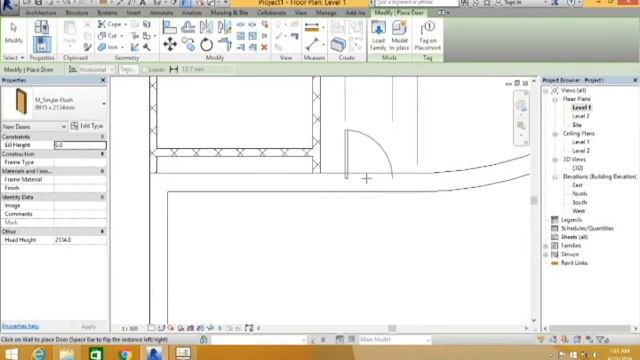640x360 pixels.
Task: Open the Properties help link
Action: (x=20, y=326)
